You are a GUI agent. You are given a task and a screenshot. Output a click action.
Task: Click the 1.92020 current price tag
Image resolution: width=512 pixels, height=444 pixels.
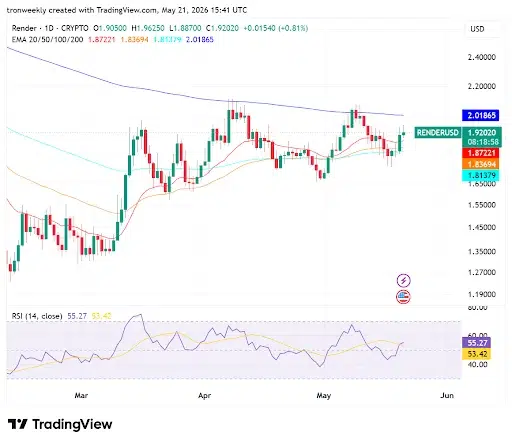[482, 133]
